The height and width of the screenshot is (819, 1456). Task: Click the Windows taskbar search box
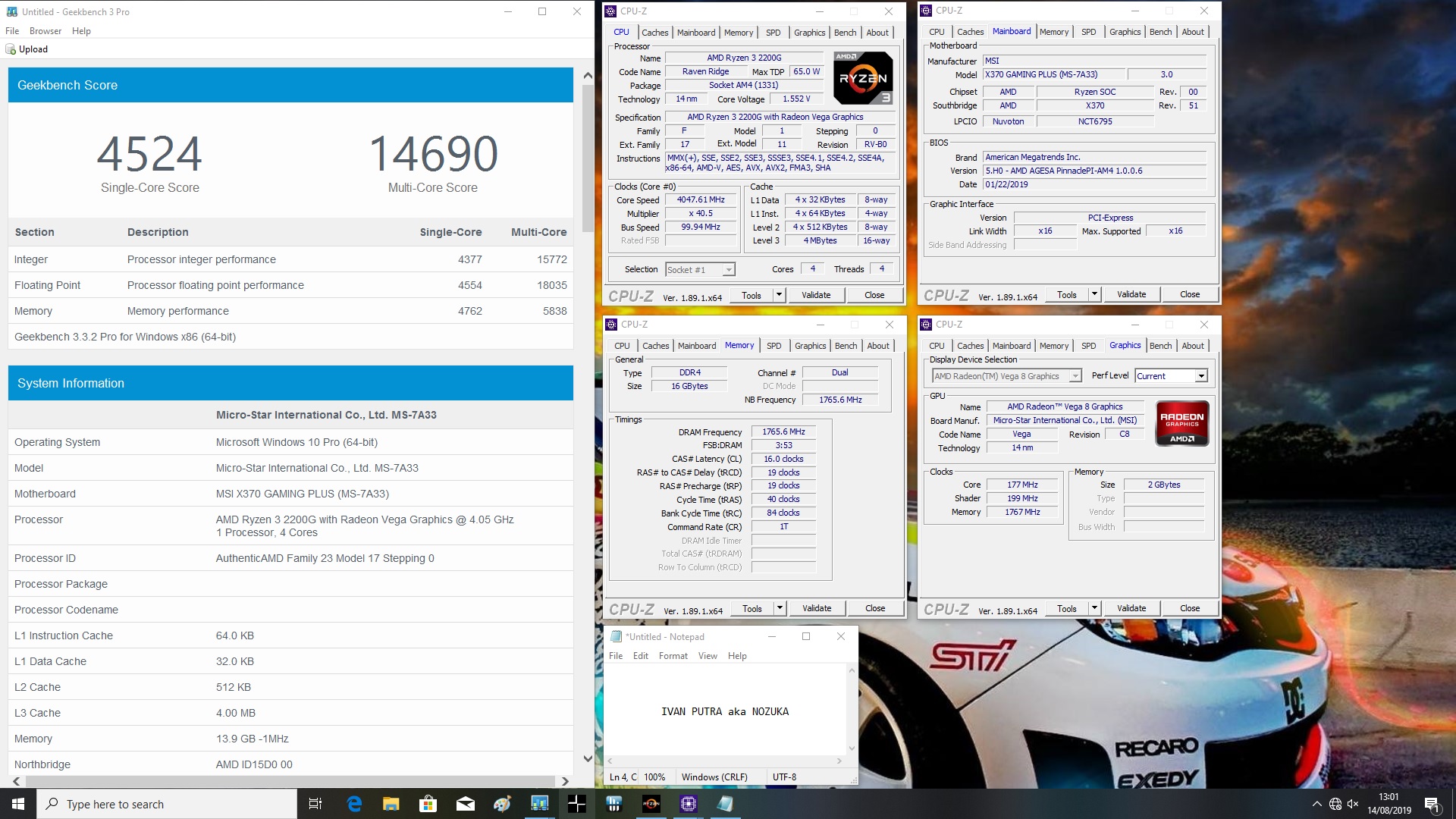click(x=167, y=804)
